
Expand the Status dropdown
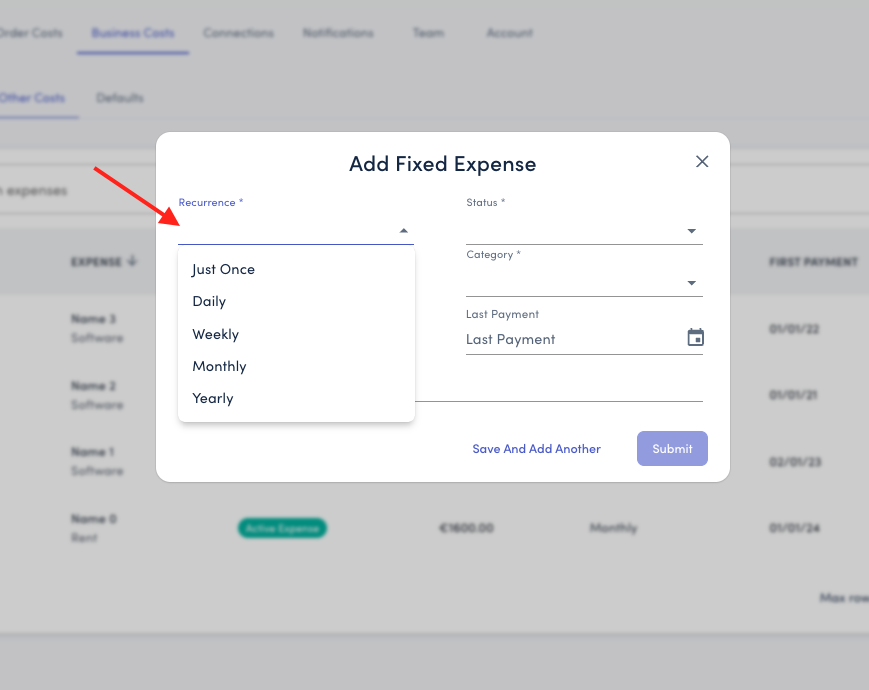pyautogui.click(x=691, y=231)
